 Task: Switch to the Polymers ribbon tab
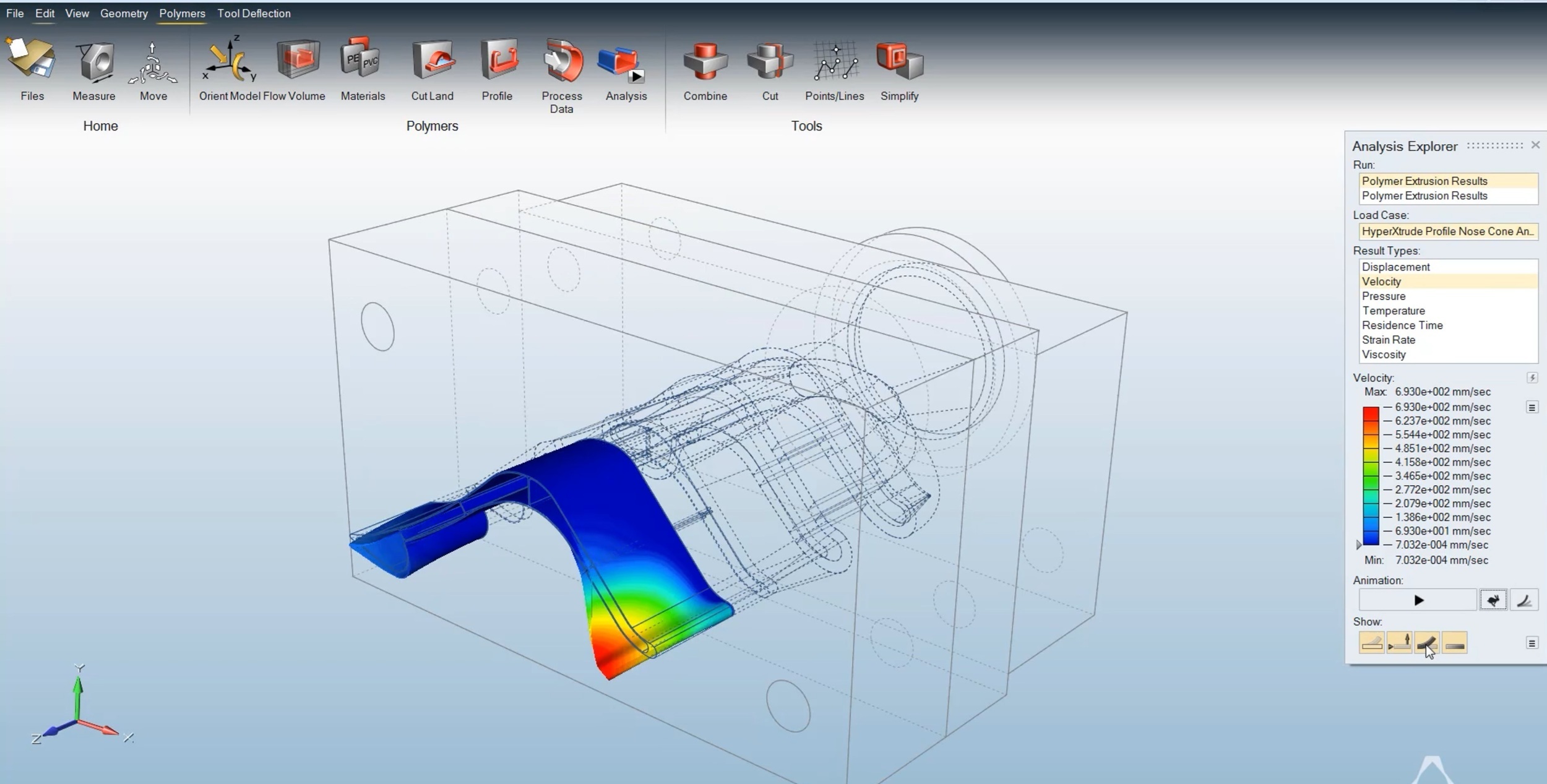[x=182, y=13]
